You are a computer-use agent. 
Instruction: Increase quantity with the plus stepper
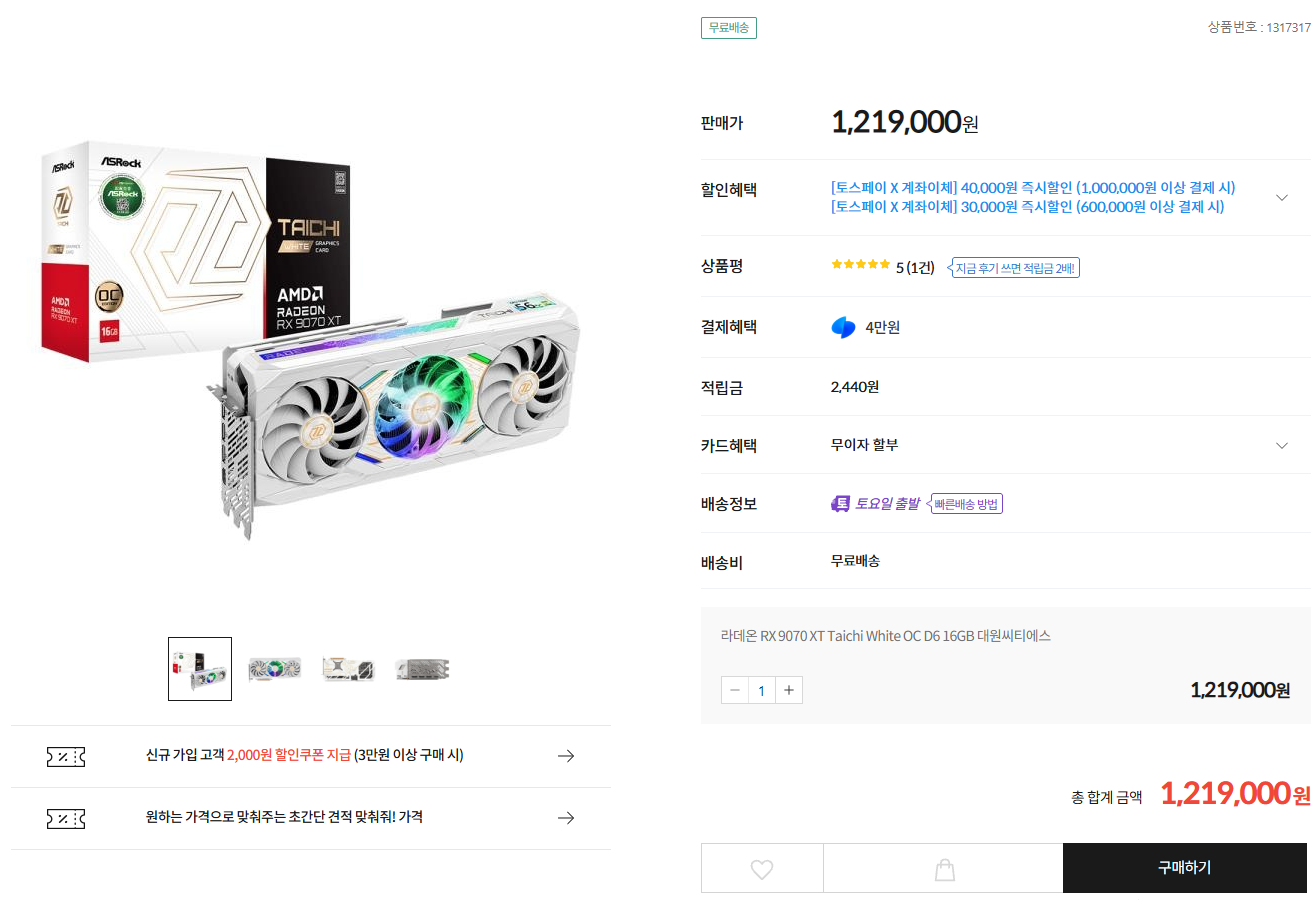[789, 690]
